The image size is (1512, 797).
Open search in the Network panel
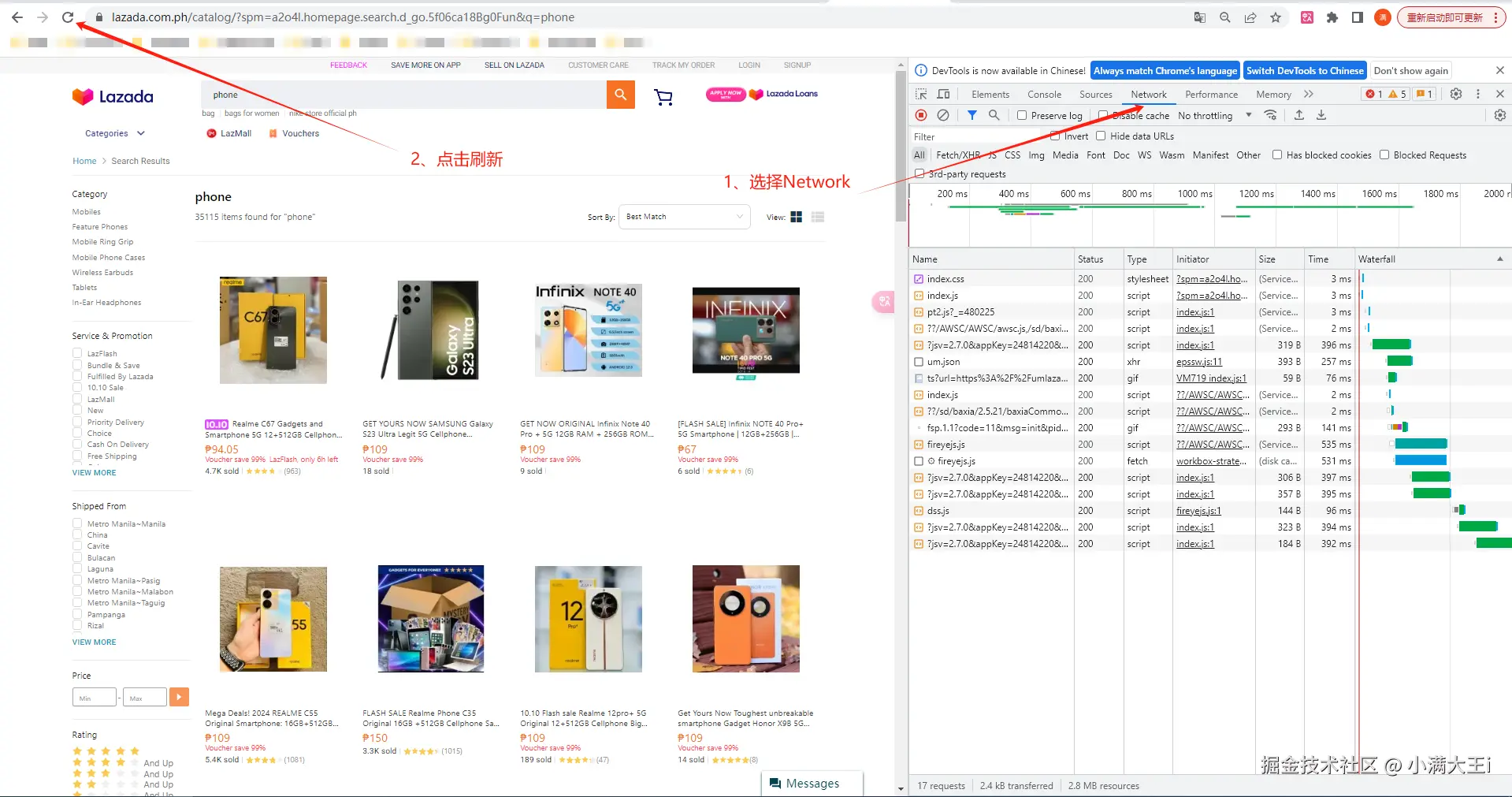(x=994, y=115)
